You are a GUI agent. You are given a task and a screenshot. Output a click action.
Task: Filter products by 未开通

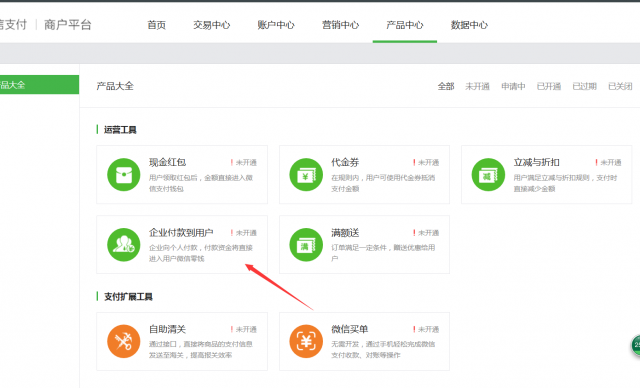point(477,86)
